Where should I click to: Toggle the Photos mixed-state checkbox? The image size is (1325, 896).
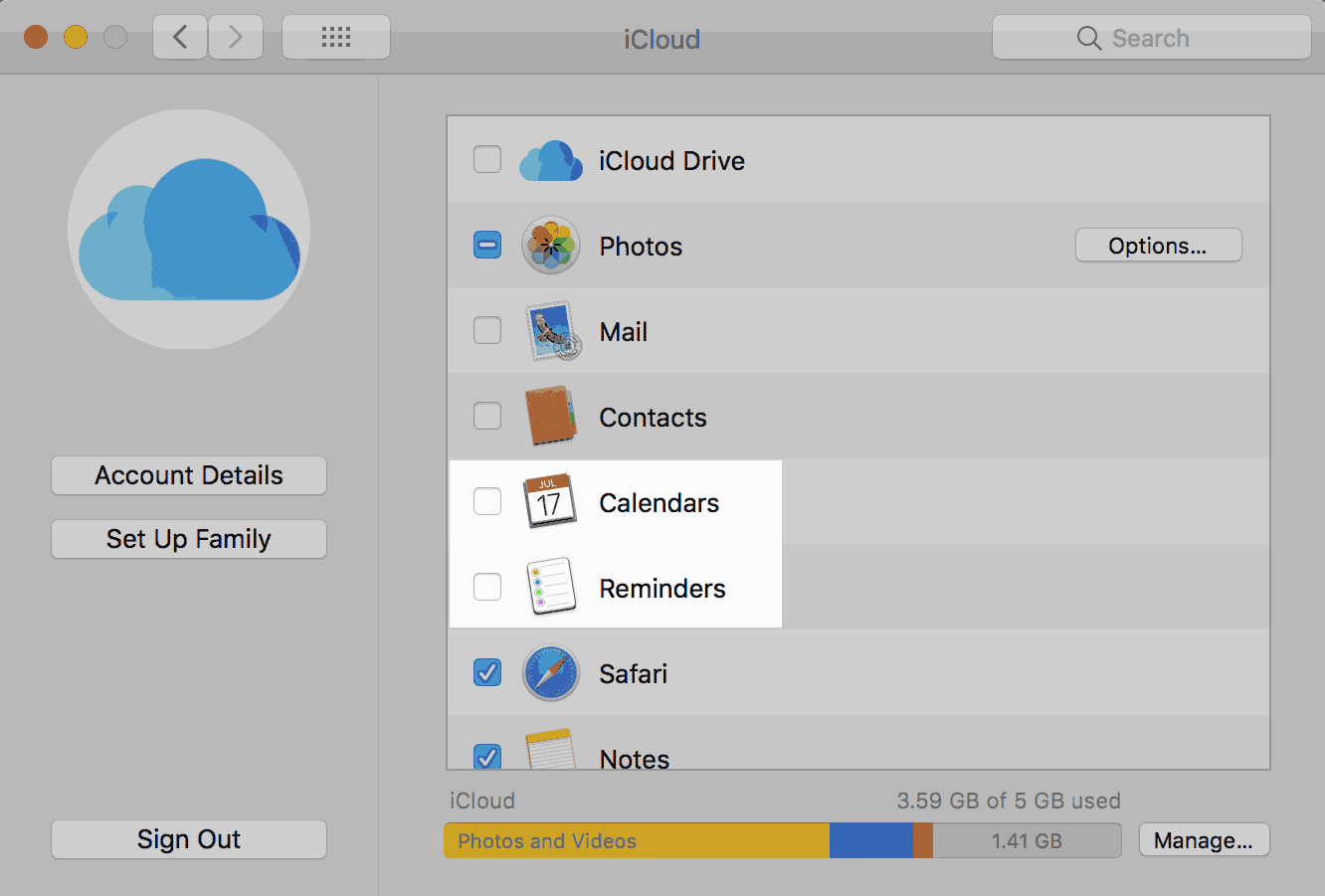point(487,245)
